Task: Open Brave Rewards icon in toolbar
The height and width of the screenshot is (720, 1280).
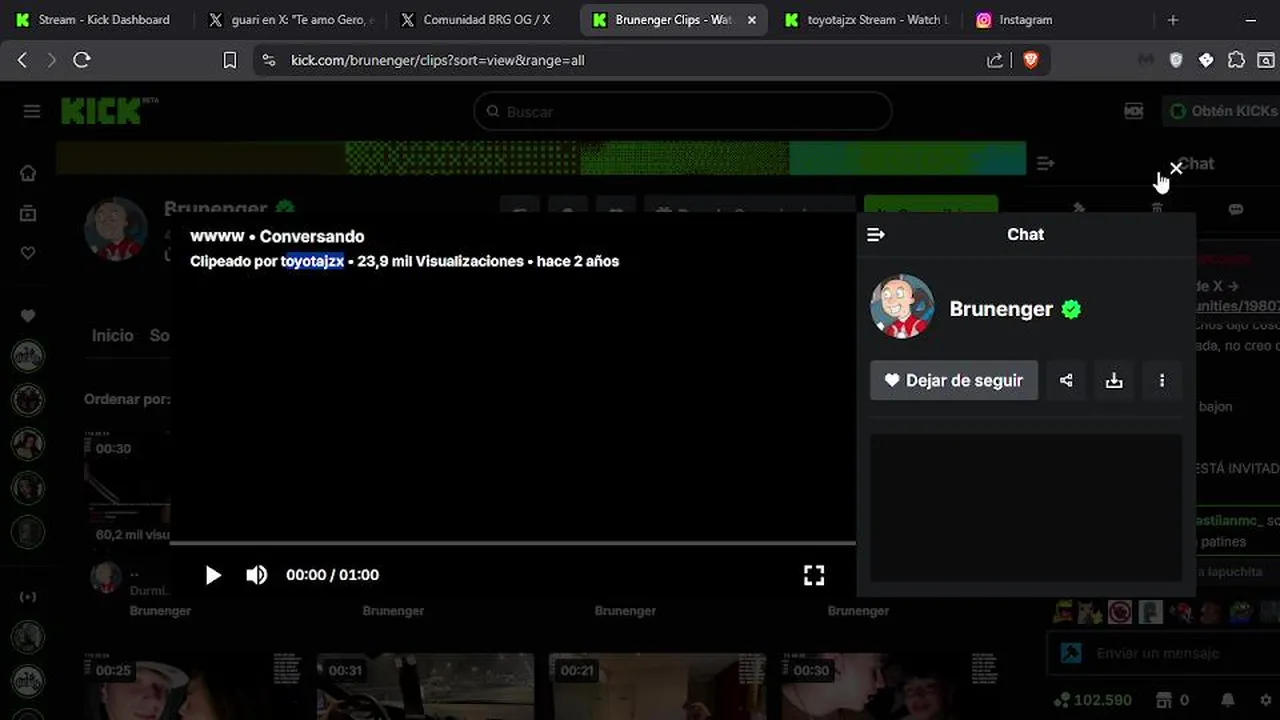Action: coord(1206,60)
